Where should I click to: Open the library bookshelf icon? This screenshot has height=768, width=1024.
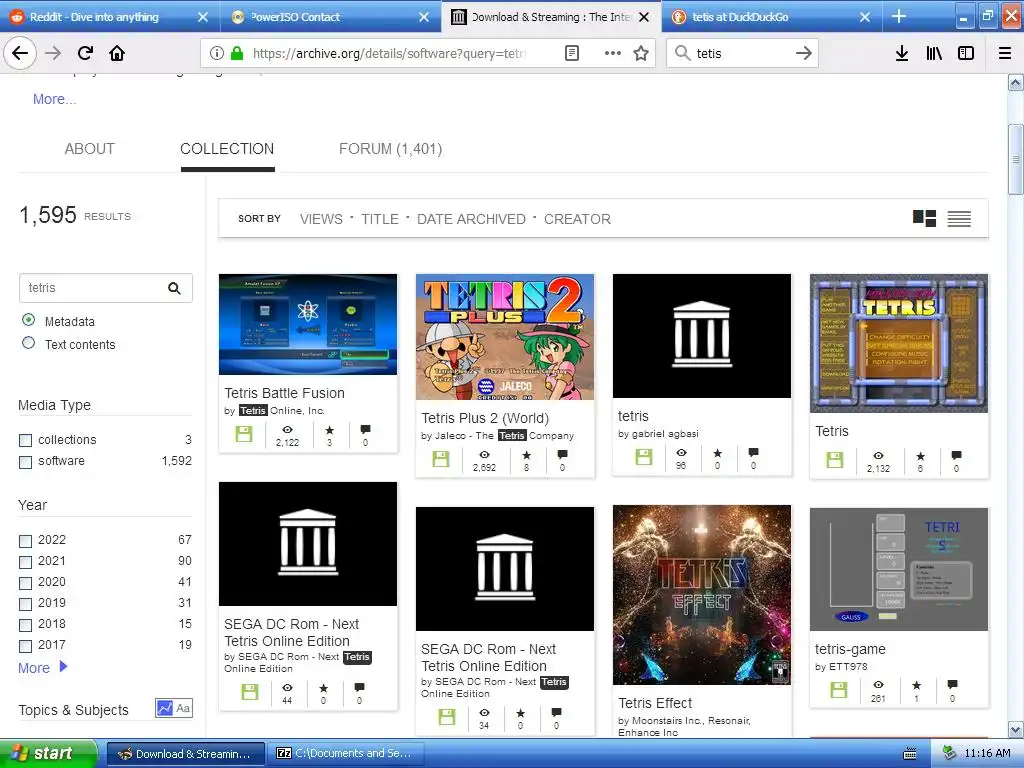[x=934, y=53]
